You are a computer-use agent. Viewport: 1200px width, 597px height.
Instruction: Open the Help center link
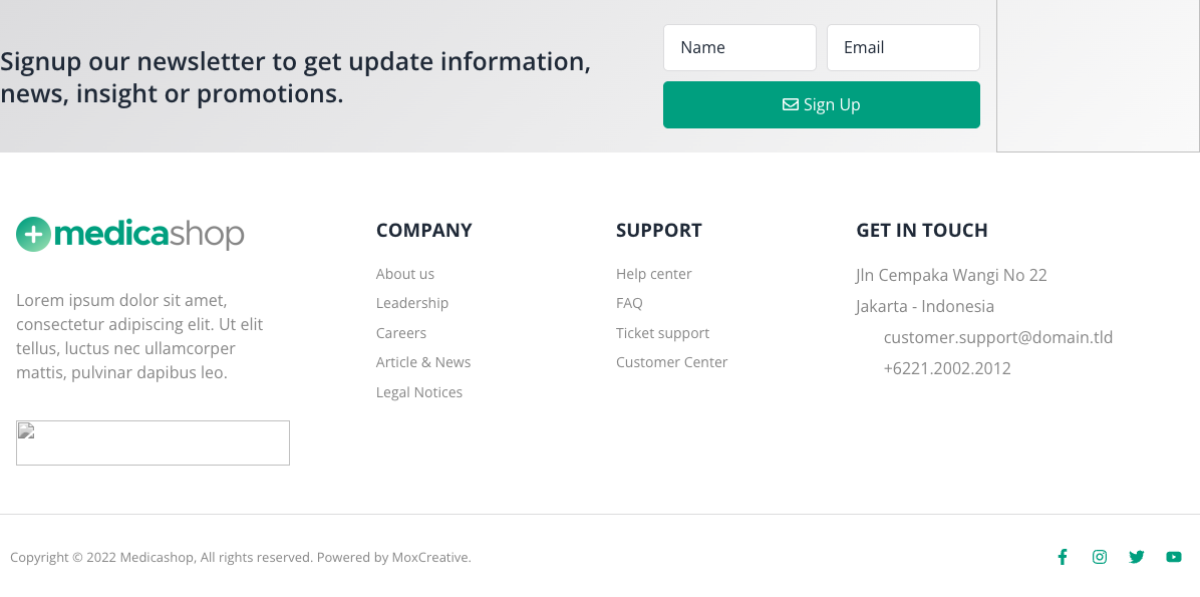pyautogui.click(x=654, y=274)
